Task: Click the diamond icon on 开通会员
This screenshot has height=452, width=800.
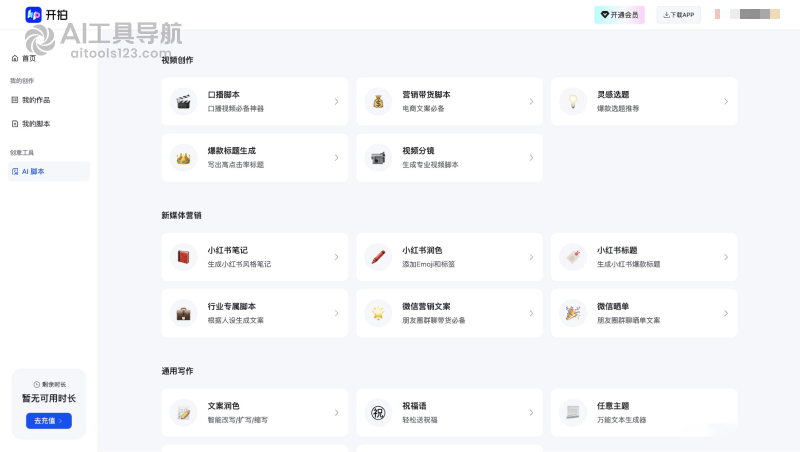Action: [605, 15]
